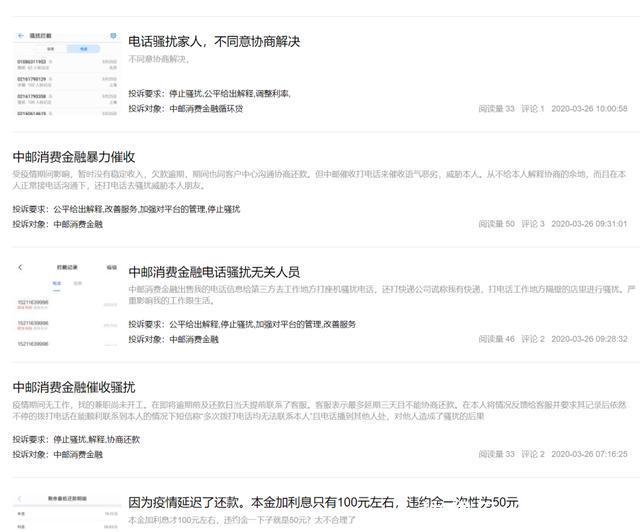The height and width of the screenshot is (532, 640).
Task: Click the 阅读量 33 count dated 2020-03-26 10:00:58
Action: pos(496,109)
